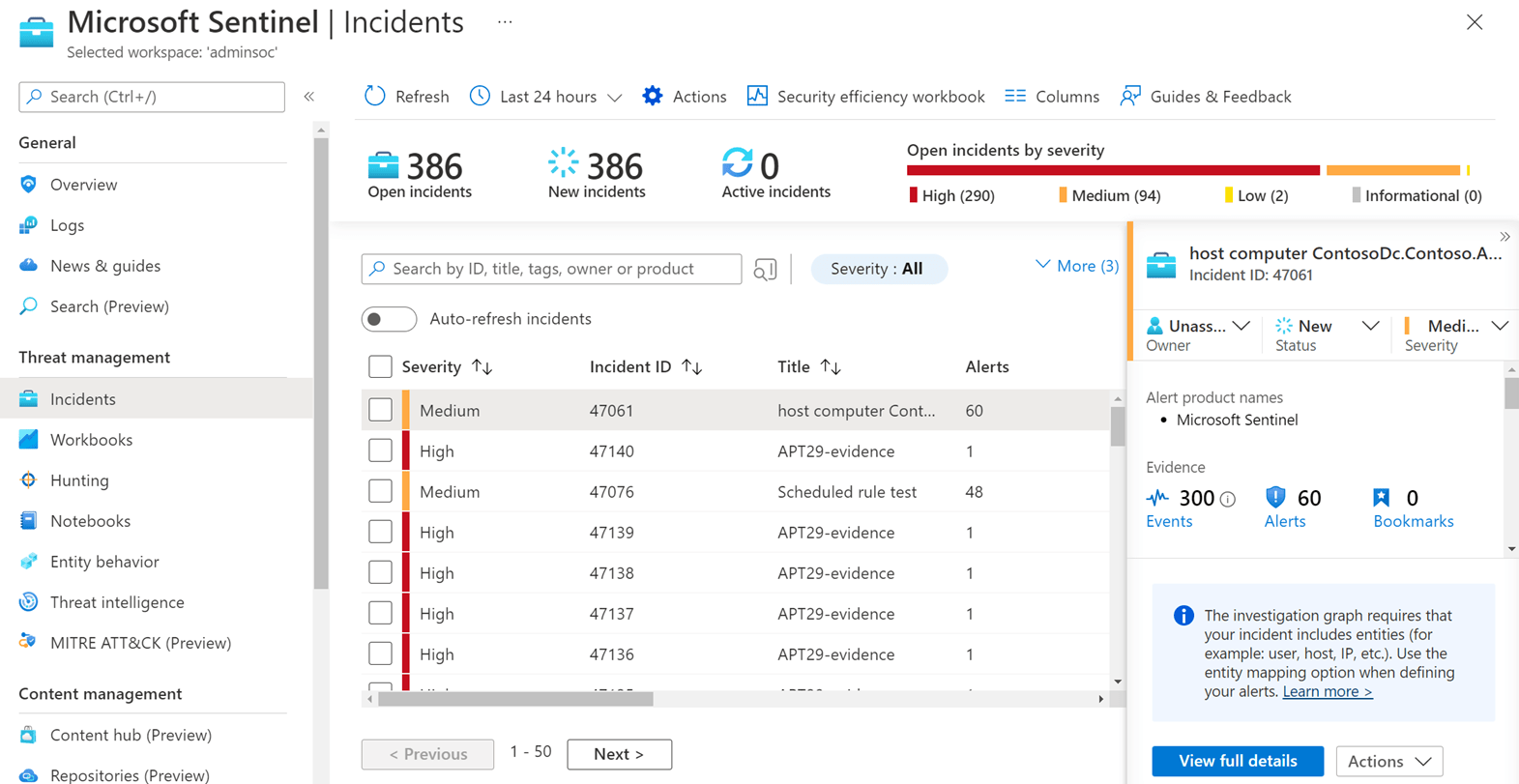
Task: Click the Guides & Feedback icon
Action: point(1130,96)
